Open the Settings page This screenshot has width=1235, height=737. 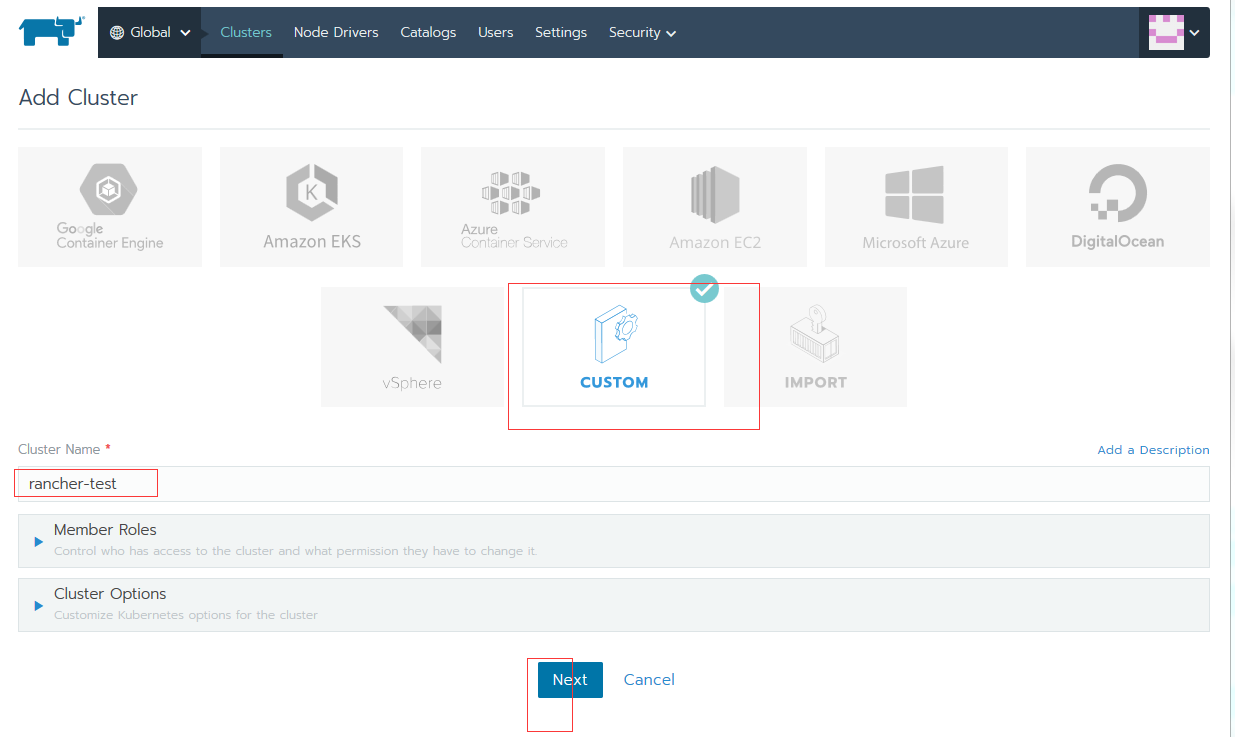561,32
